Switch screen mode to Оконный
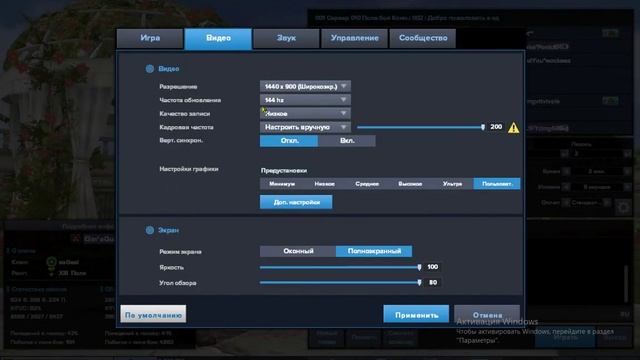The width and height of the screenshot is (640, 360). point(298,251)
